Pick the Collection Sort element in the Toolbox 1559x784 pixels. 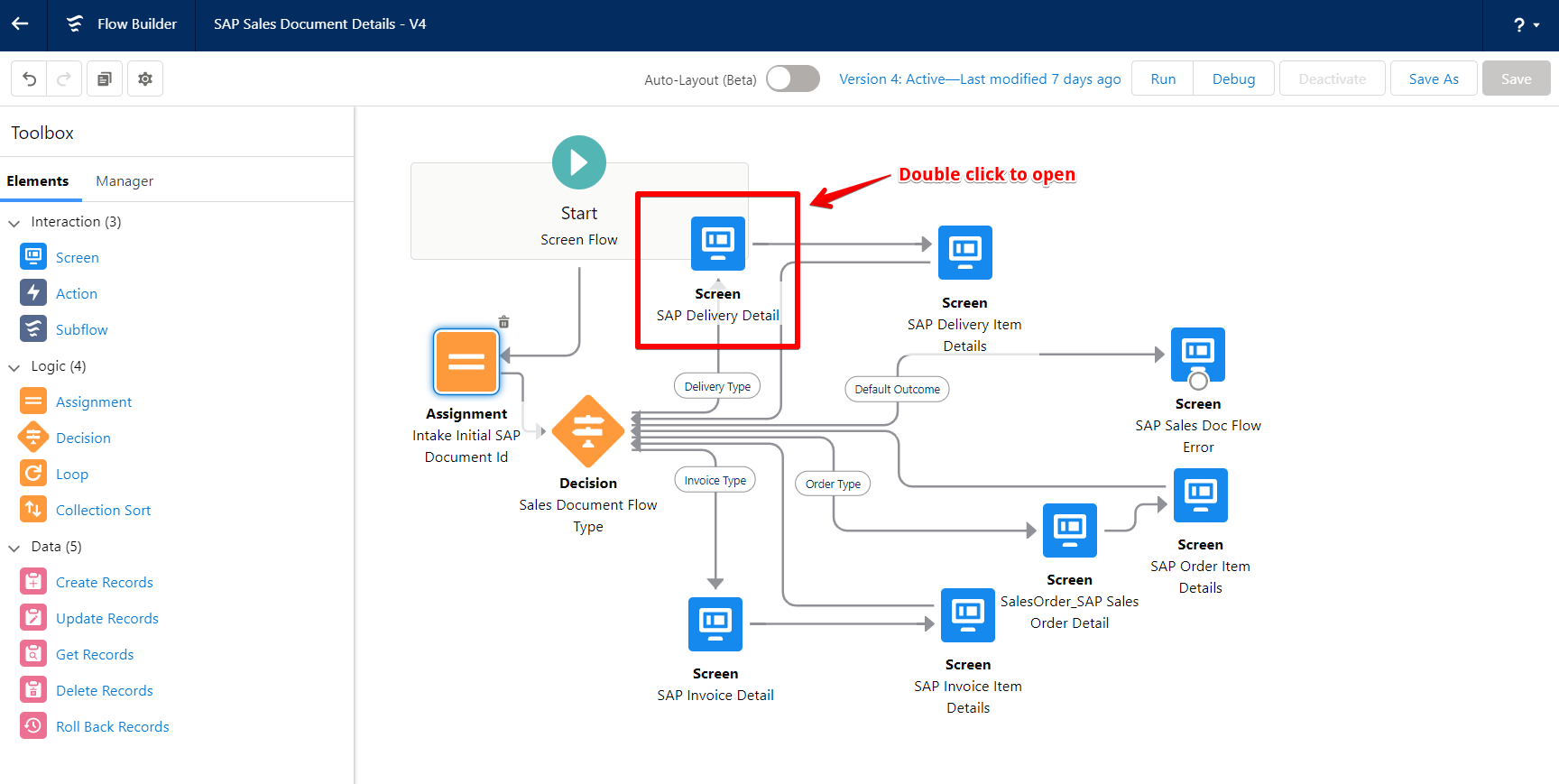[x=85, y=510]
